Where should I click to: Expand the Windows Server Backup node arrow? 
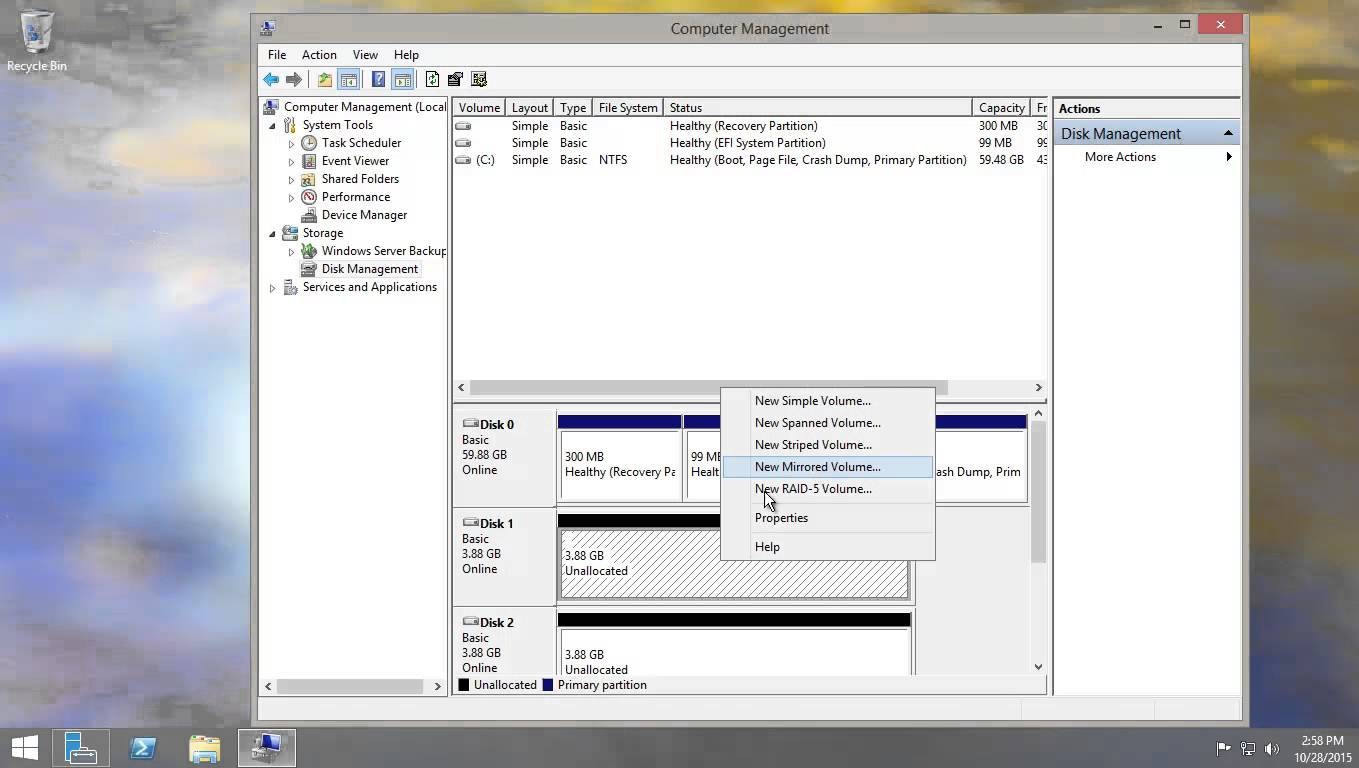coord(291,251)
